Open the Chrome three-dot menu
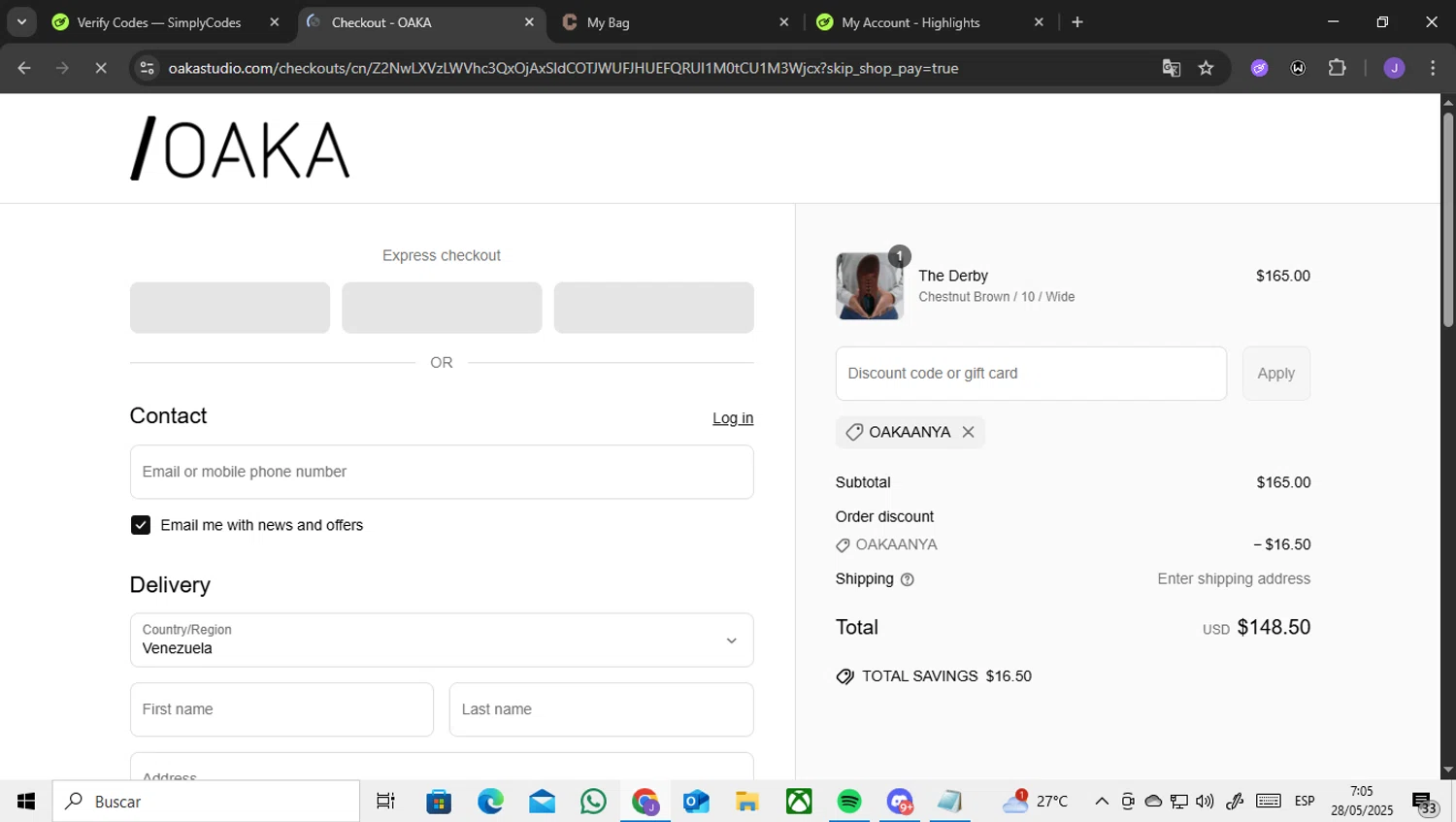Viewport: 1456px width, 822px height. (x=1433, y=68)
